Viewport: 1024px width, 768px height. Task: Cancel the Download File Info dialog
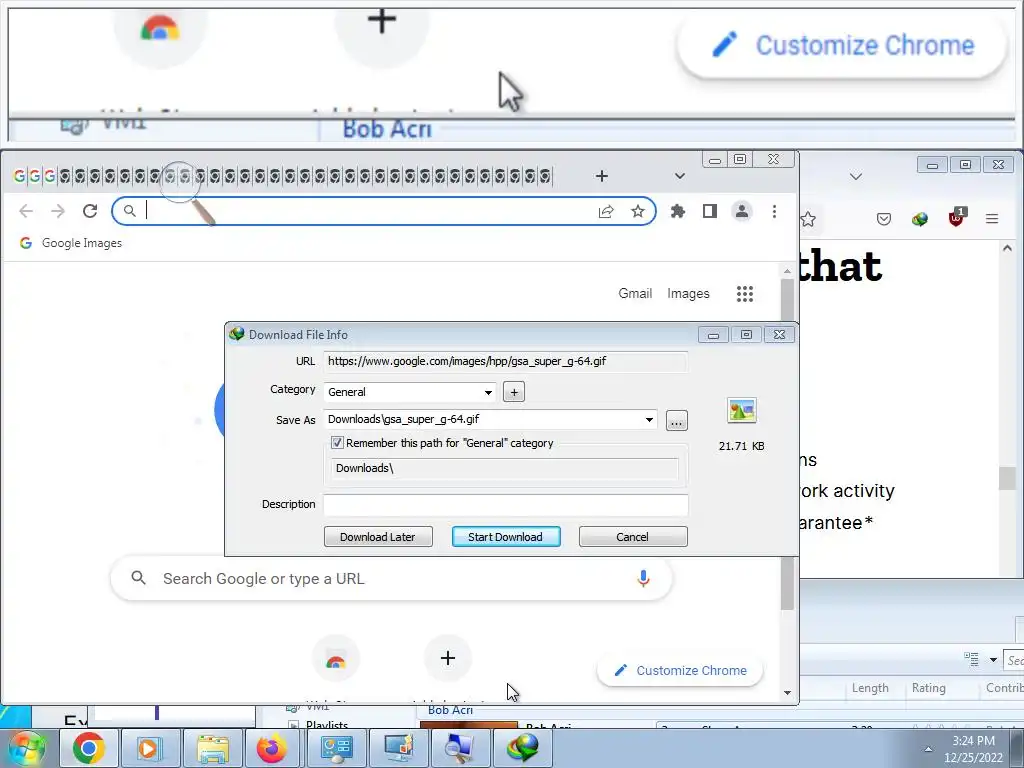pyautogui.click(x=633, y=537)
